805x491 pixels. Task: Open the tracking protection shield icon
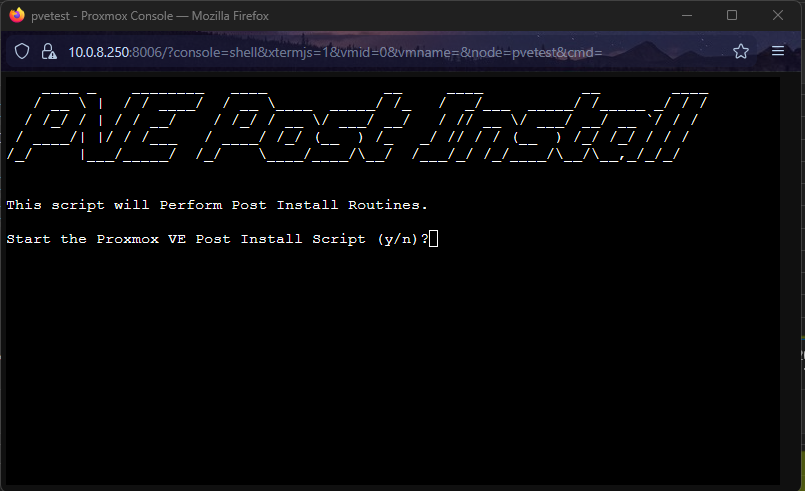pyautogui.click(x=22, y=51)
